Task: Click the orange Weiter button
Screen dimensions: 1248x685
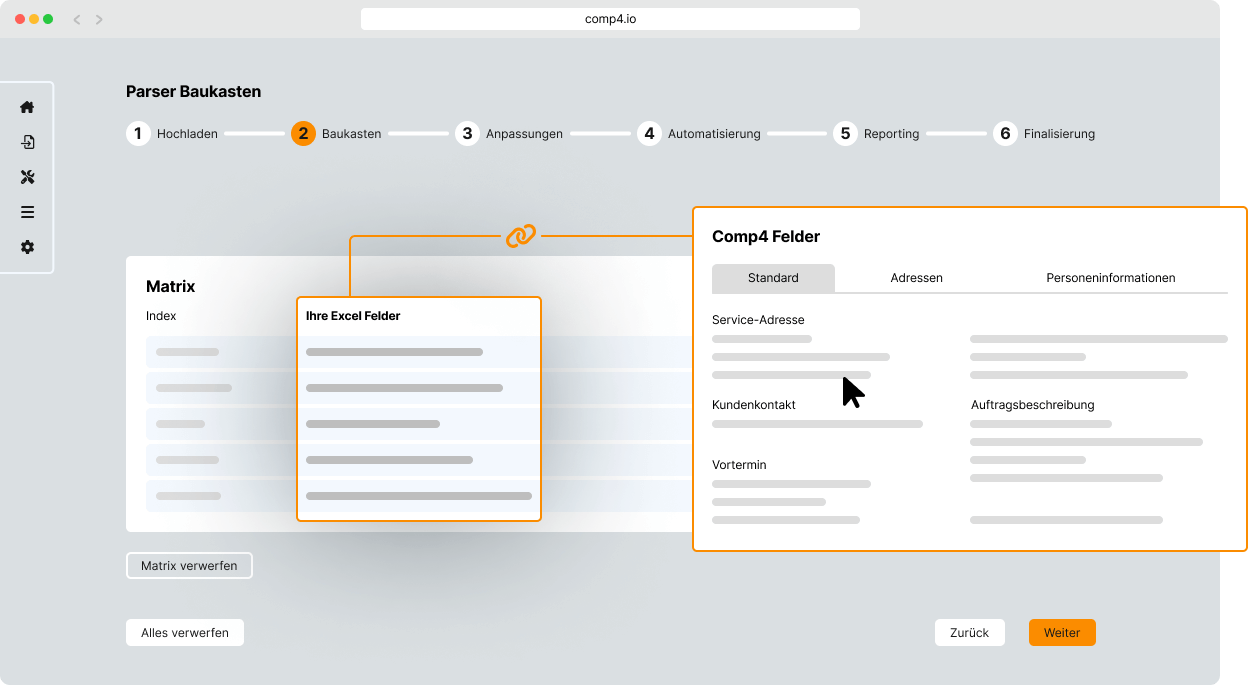Action: click(1062, 633)
